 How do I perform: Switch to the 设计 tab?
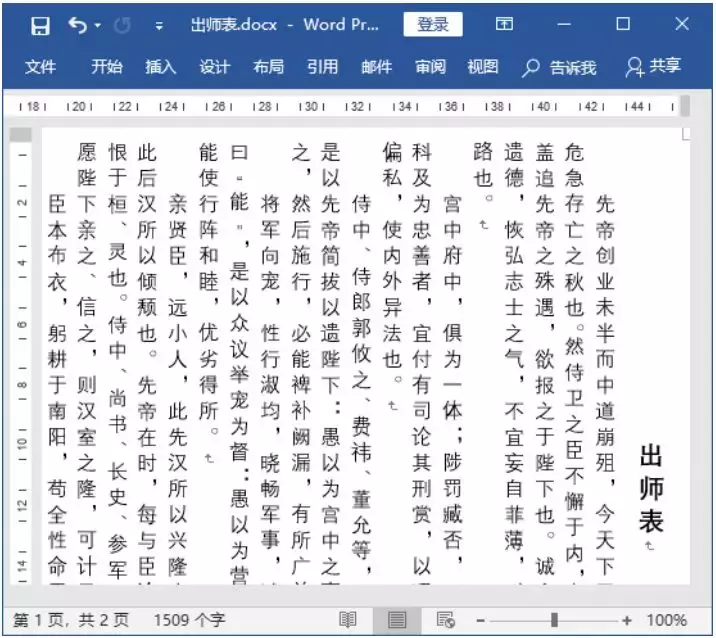point(214,67)
